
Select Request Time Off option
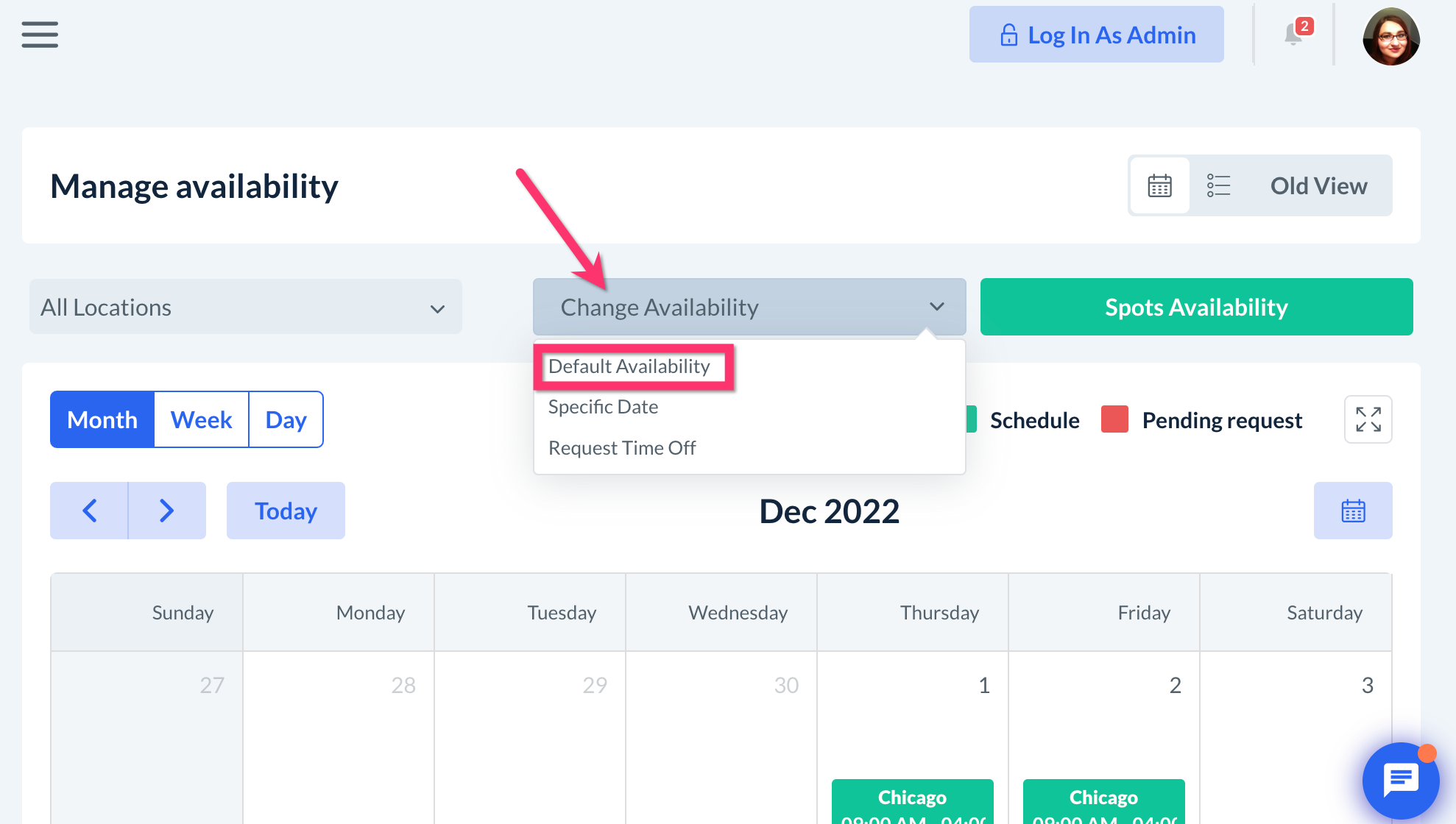click(x=622, y=448)
